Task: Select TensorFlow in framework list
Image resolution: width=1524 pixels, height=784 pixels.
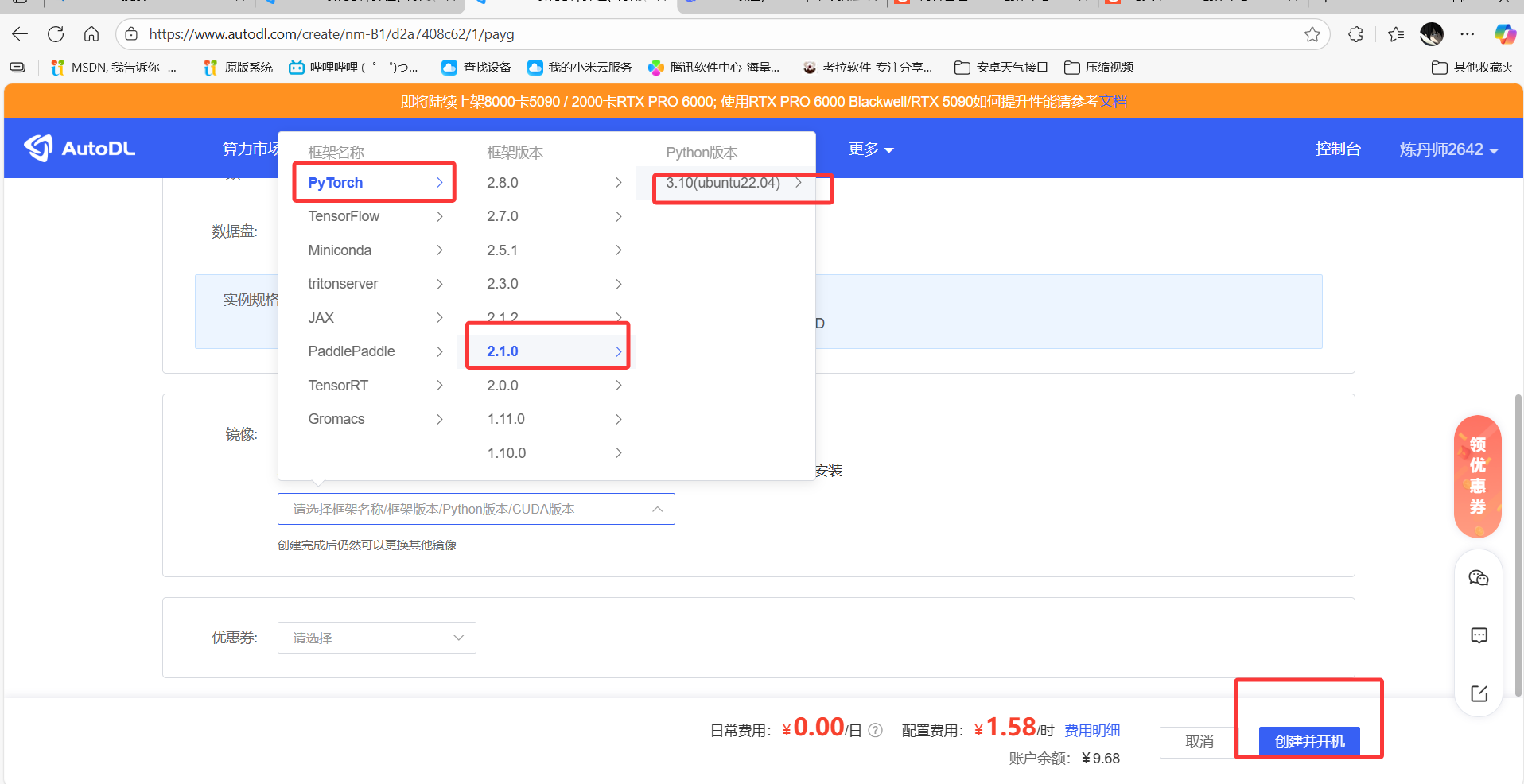Action: 344,216
